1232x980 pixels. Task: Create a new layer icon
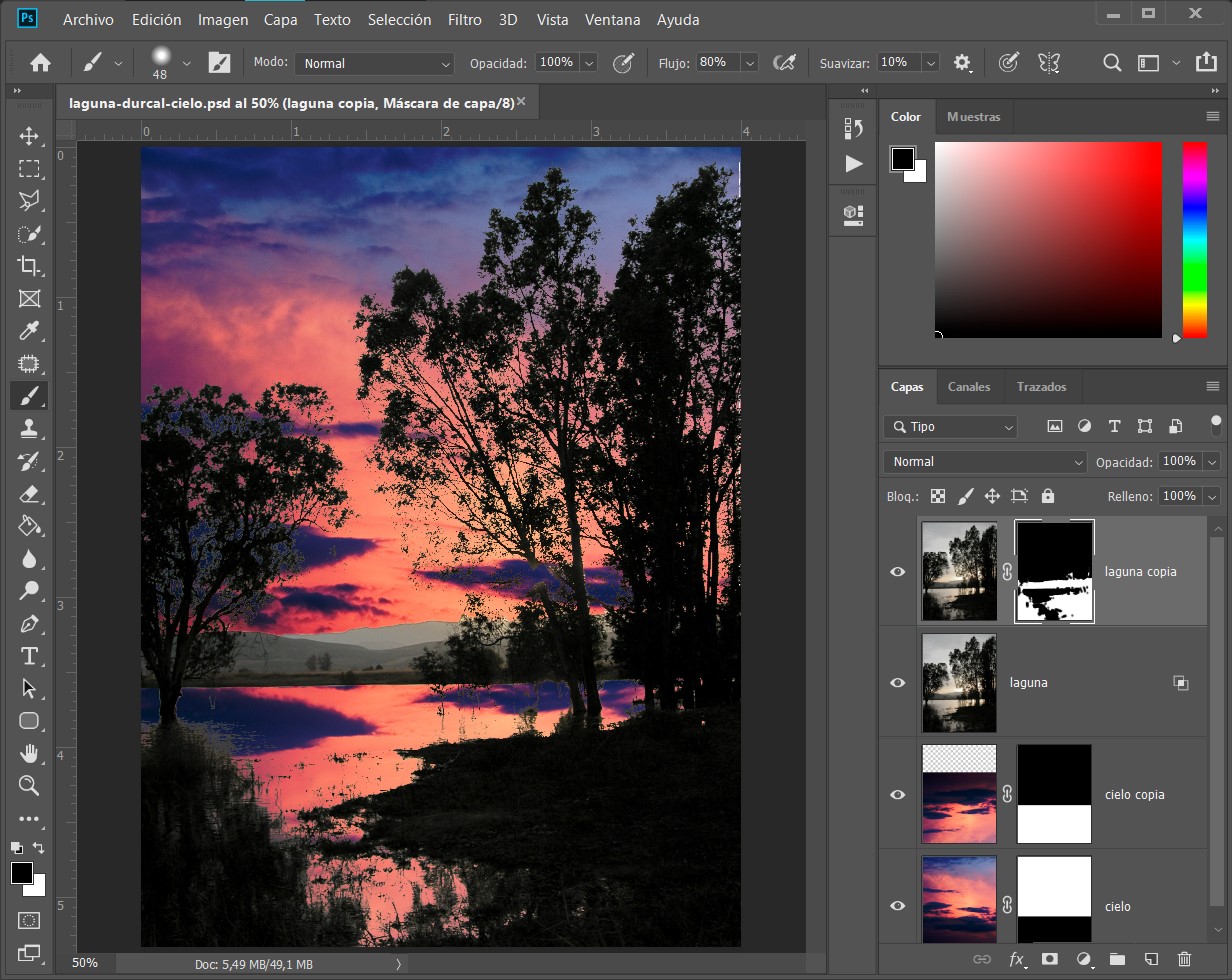click(1151, 960)
